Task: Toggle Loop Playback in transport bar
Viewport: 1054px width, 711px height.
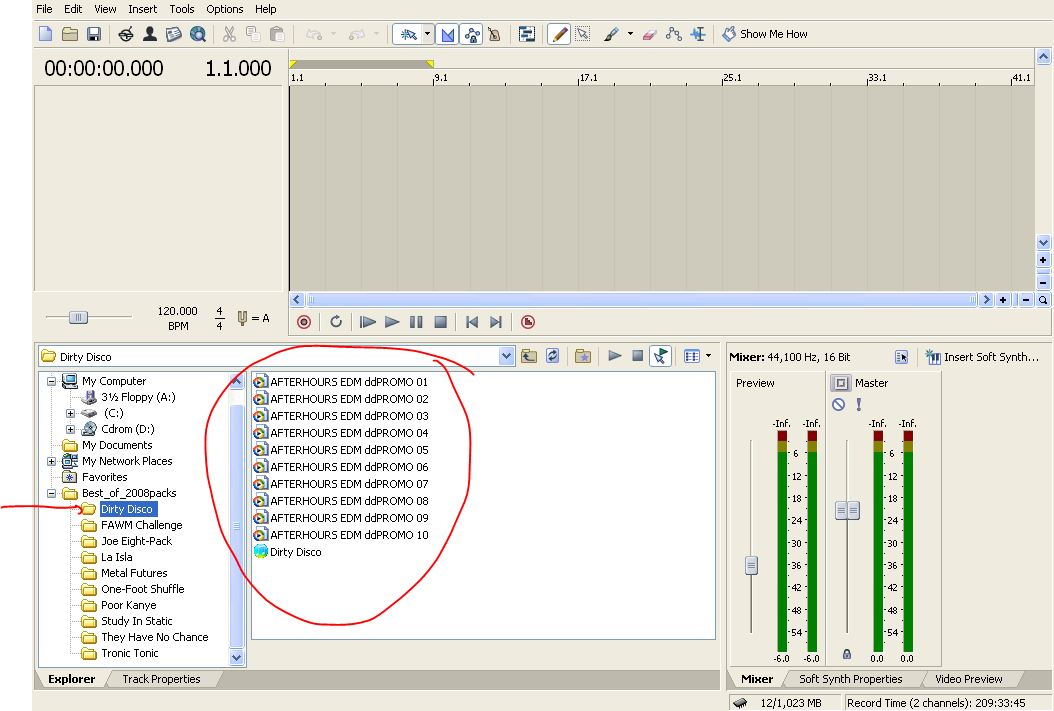Action: tap(336, 322)
